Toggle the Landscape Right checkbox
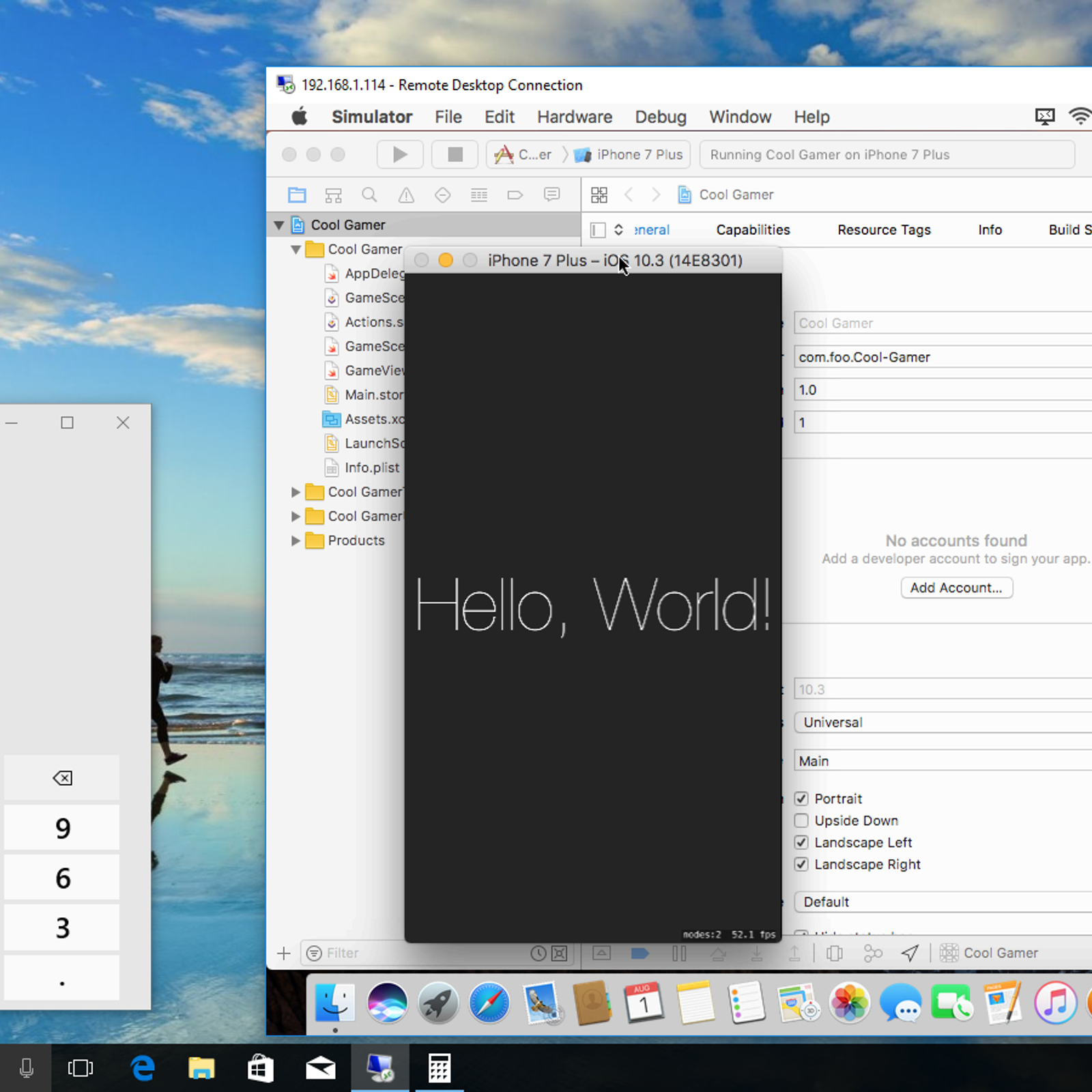Screen dimensions: 1092x1092 [801, 864]
